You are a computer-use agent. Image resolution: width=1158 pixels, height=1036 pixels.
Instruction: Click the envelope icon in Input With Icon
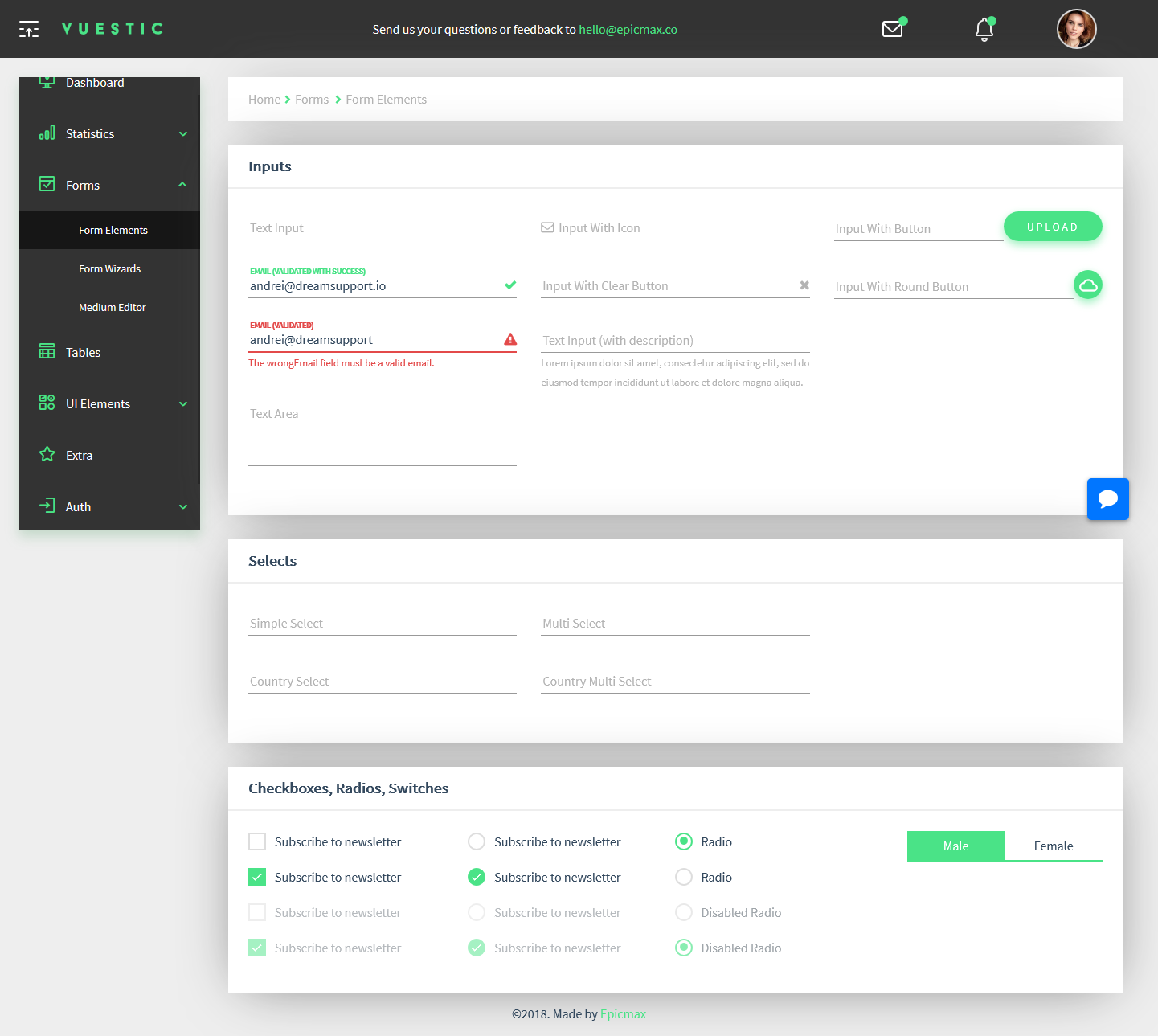[547, 227]
